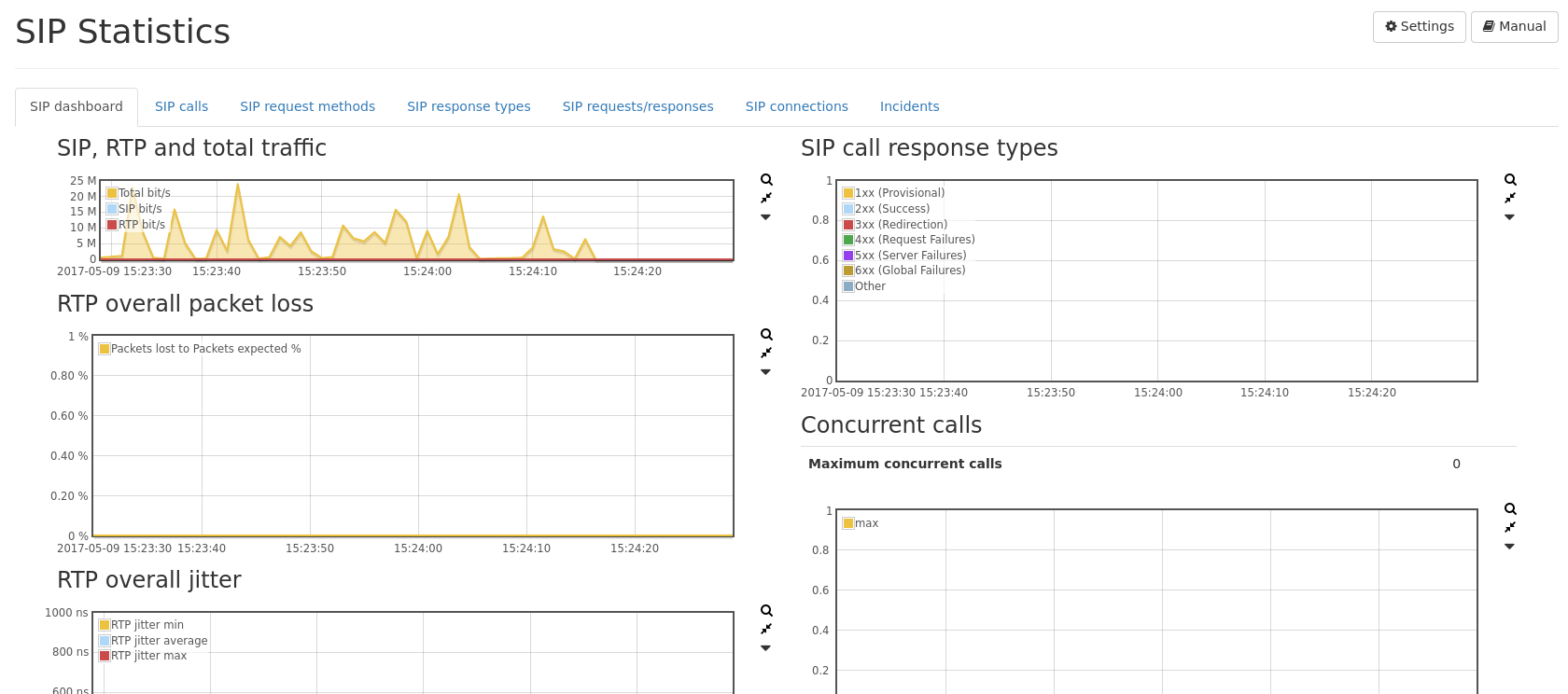Toggle max legend in concurrent calls chart

pyautogui.click(x=861, y=523)
